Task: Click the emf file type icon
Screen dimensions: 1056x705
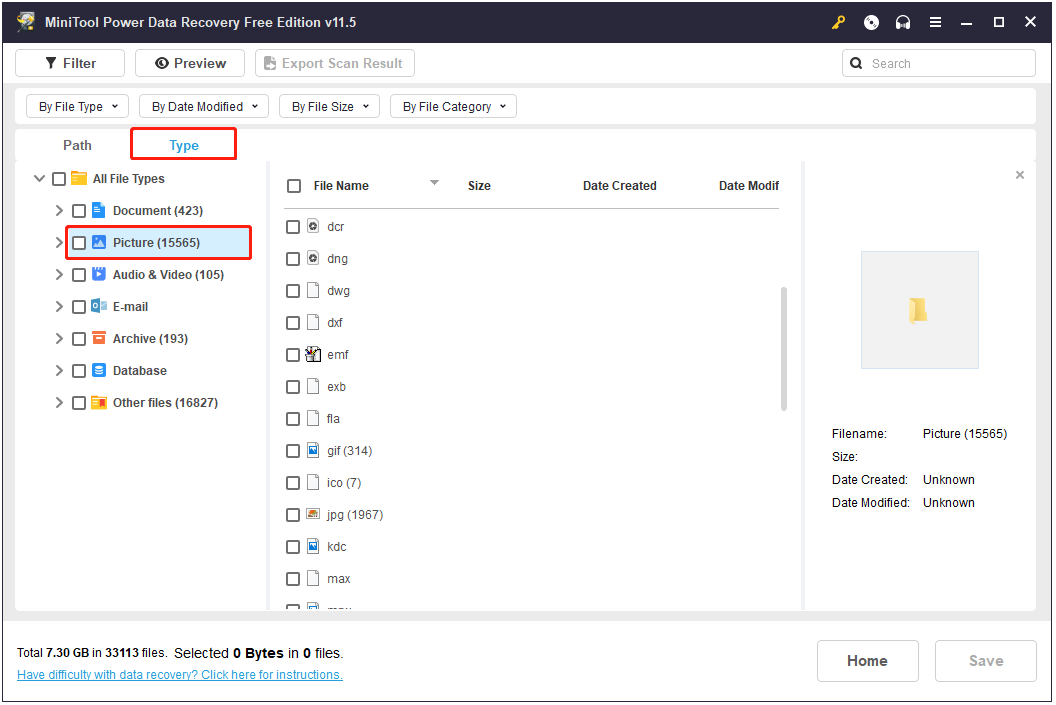Action: coord(313,354)
